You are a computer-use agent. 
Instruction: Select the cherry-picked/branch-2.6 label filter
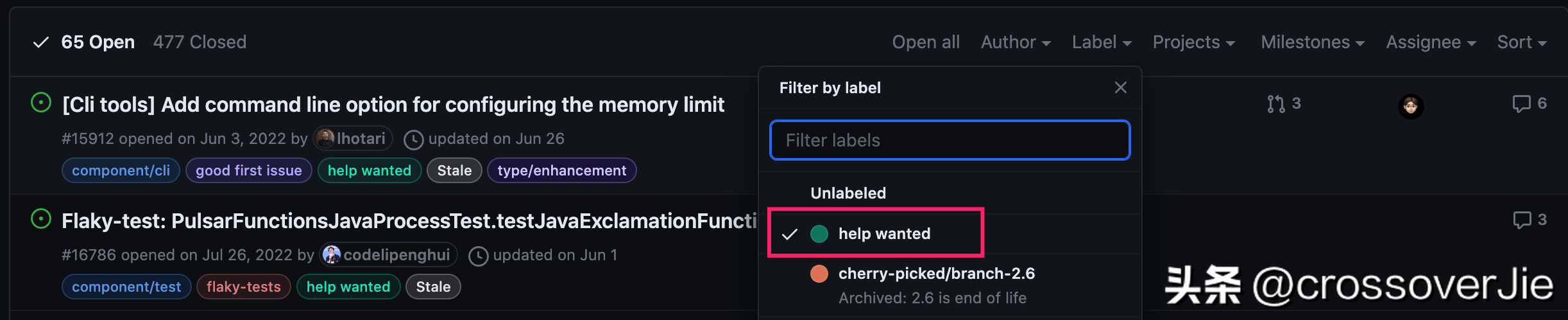[x=950, y=285]
